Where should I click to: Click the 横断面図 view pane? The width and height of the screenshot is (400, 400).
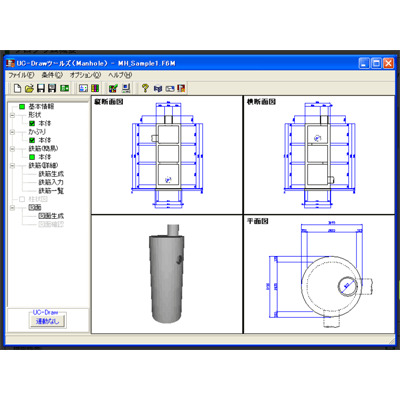(x=319, y=155)
